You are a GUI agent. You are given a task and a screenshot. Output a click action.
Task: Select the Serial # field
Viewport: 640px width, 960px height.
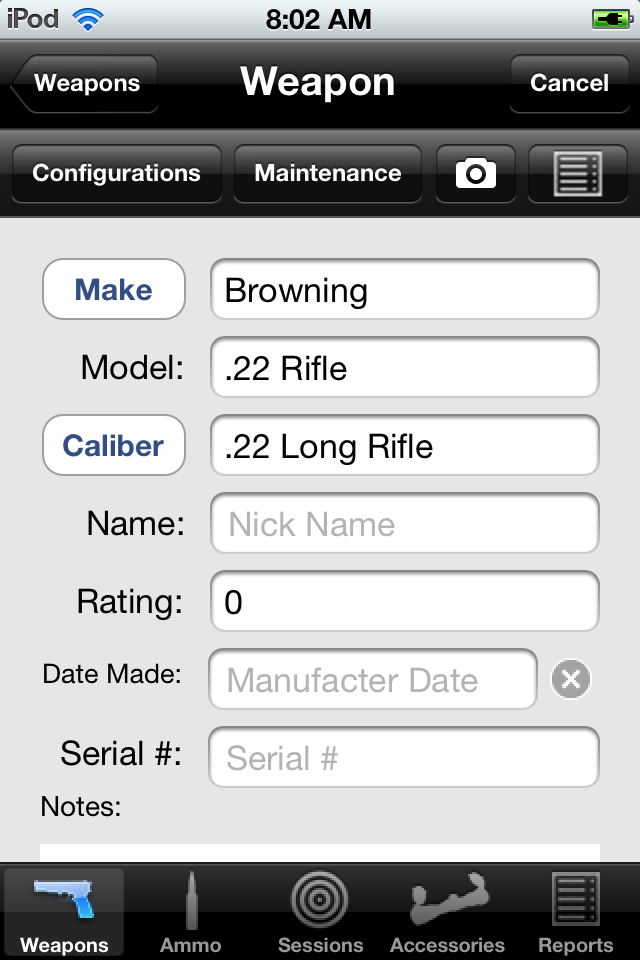[x=404, y=757]
